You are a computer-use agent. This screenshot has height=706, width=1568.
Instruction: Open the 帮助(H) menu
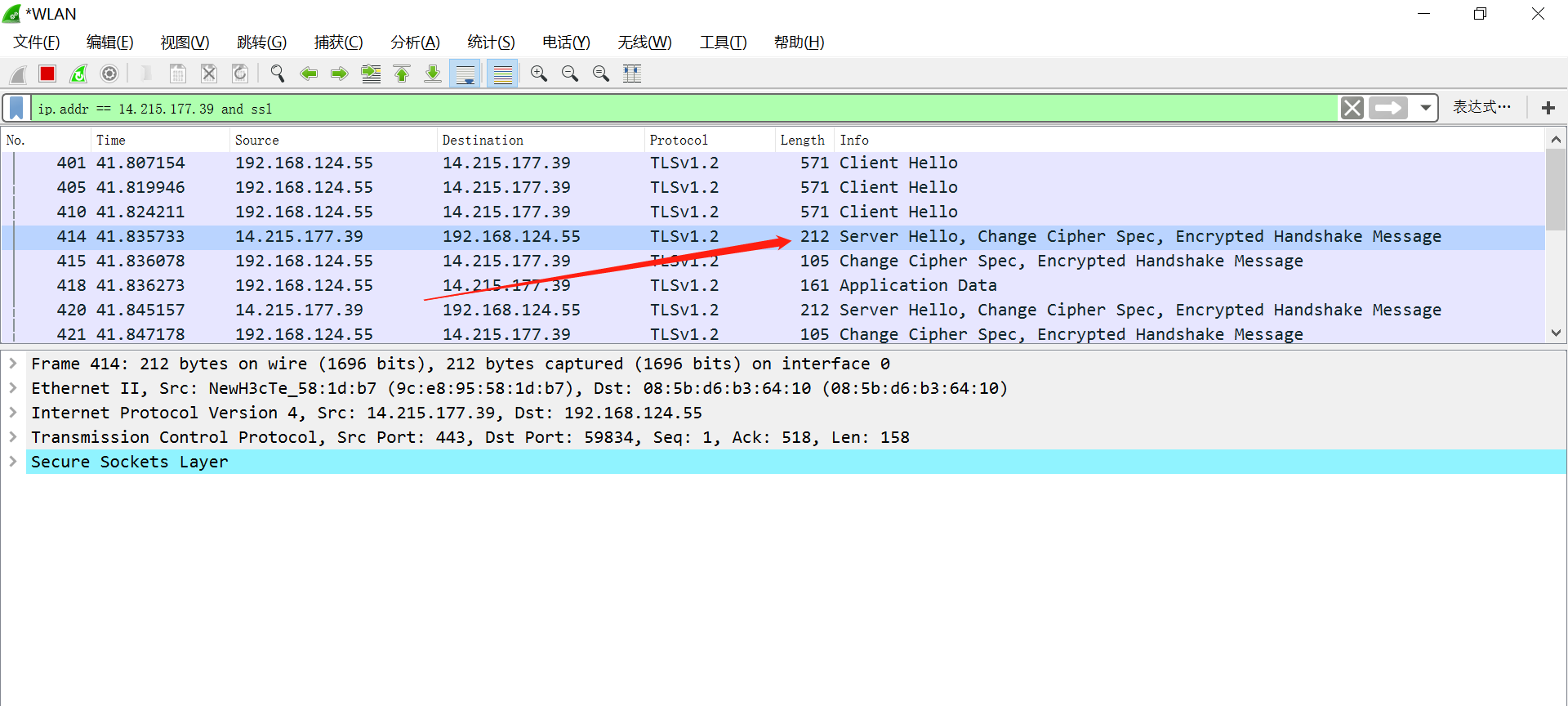[x=799, y=42]
